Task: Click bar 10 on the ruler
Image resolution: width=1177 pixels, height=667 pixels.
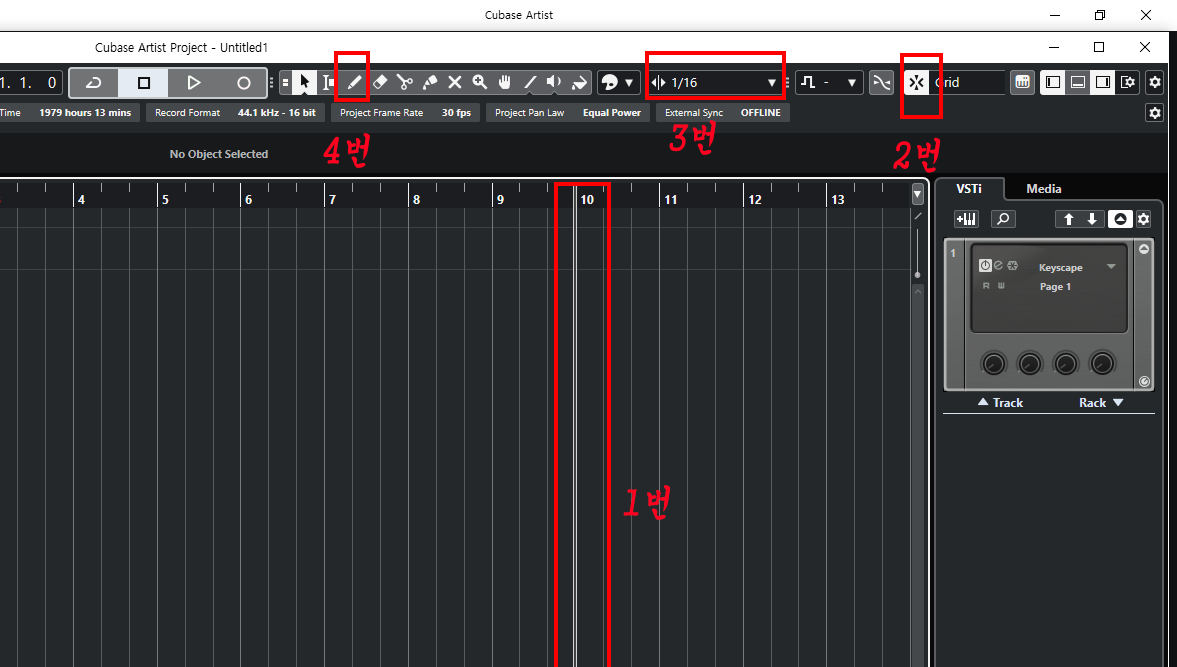Action: 587,200
